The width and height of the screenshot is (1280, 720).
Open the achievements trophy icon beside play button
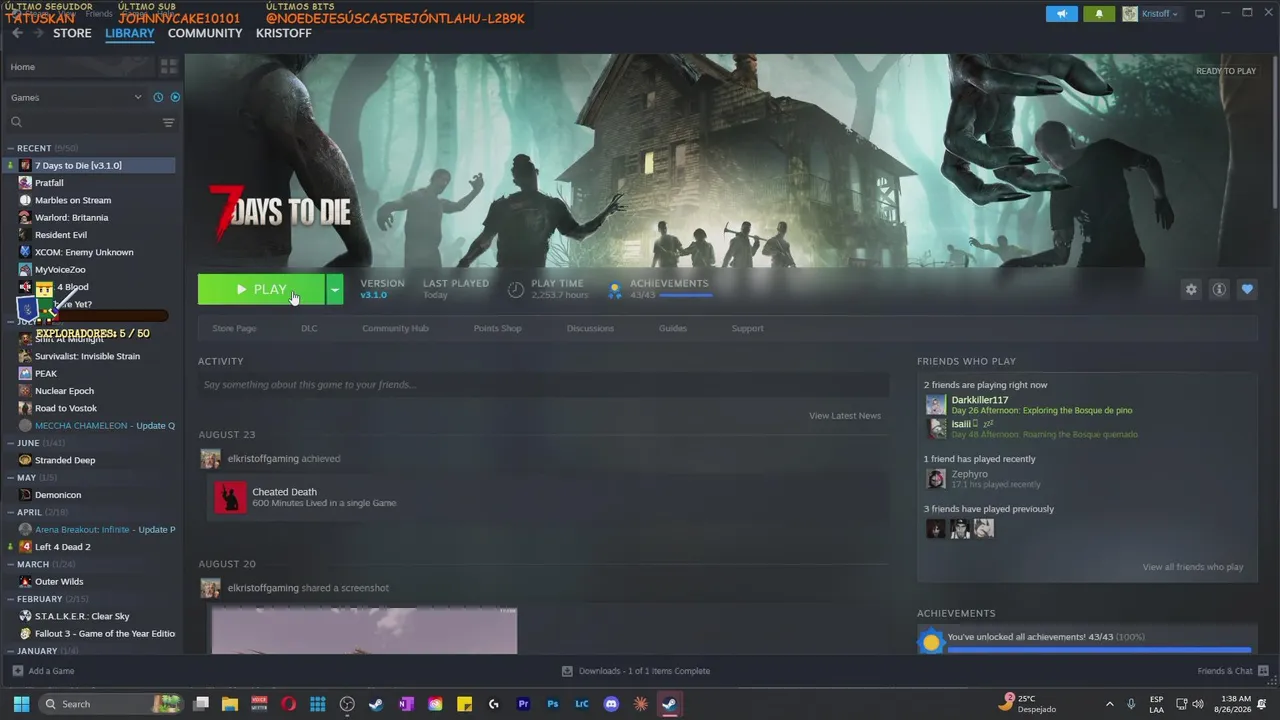[x=615, y=290]
